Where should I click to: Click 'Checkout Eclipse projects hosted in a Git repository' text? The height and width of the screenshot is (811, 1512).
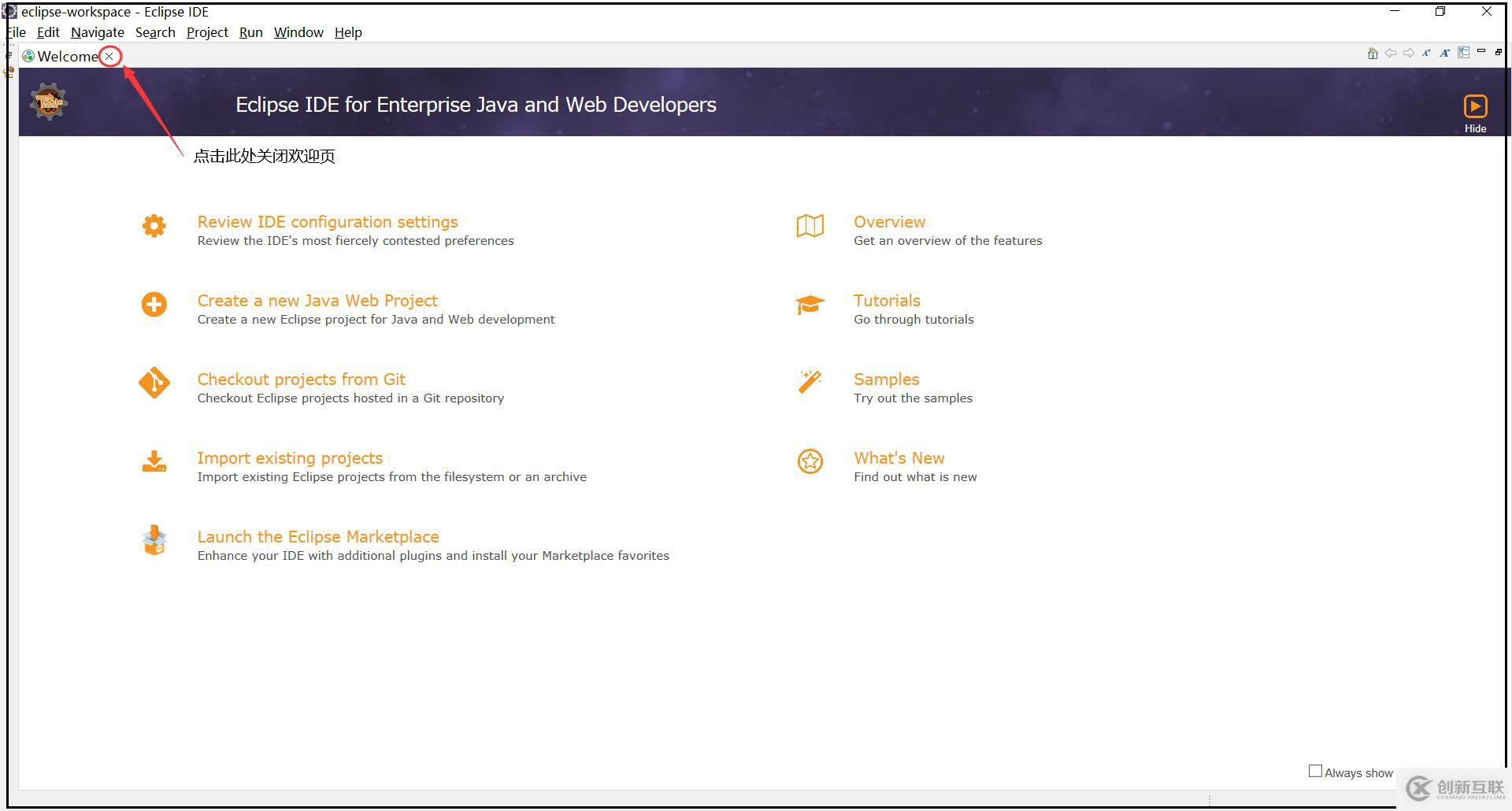click(x=350, y=398)
